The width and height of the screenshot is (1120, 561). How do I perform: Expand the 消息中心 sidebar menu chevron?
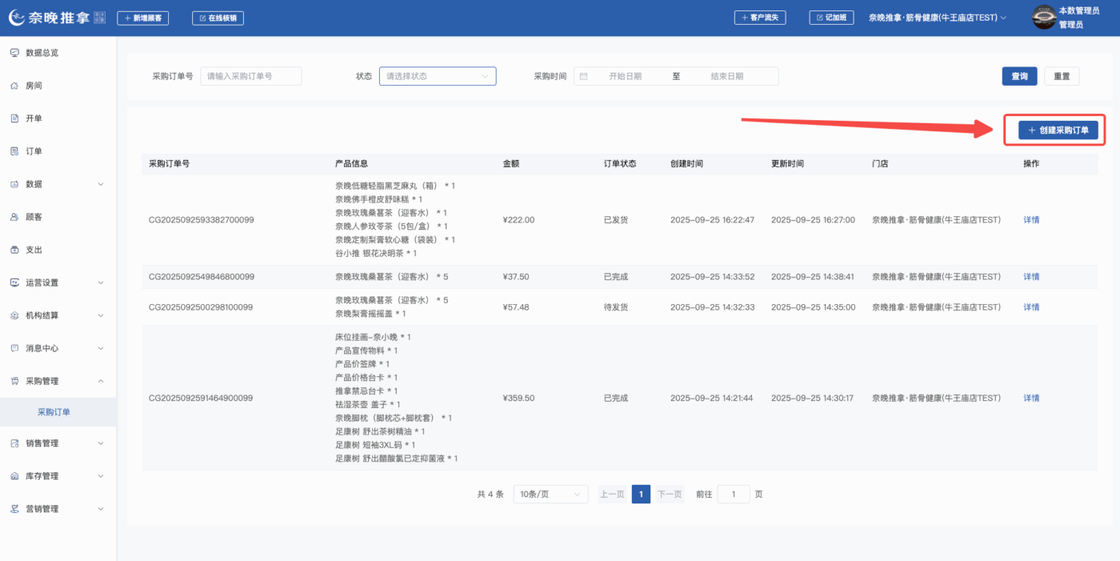(x=101, y=349)
